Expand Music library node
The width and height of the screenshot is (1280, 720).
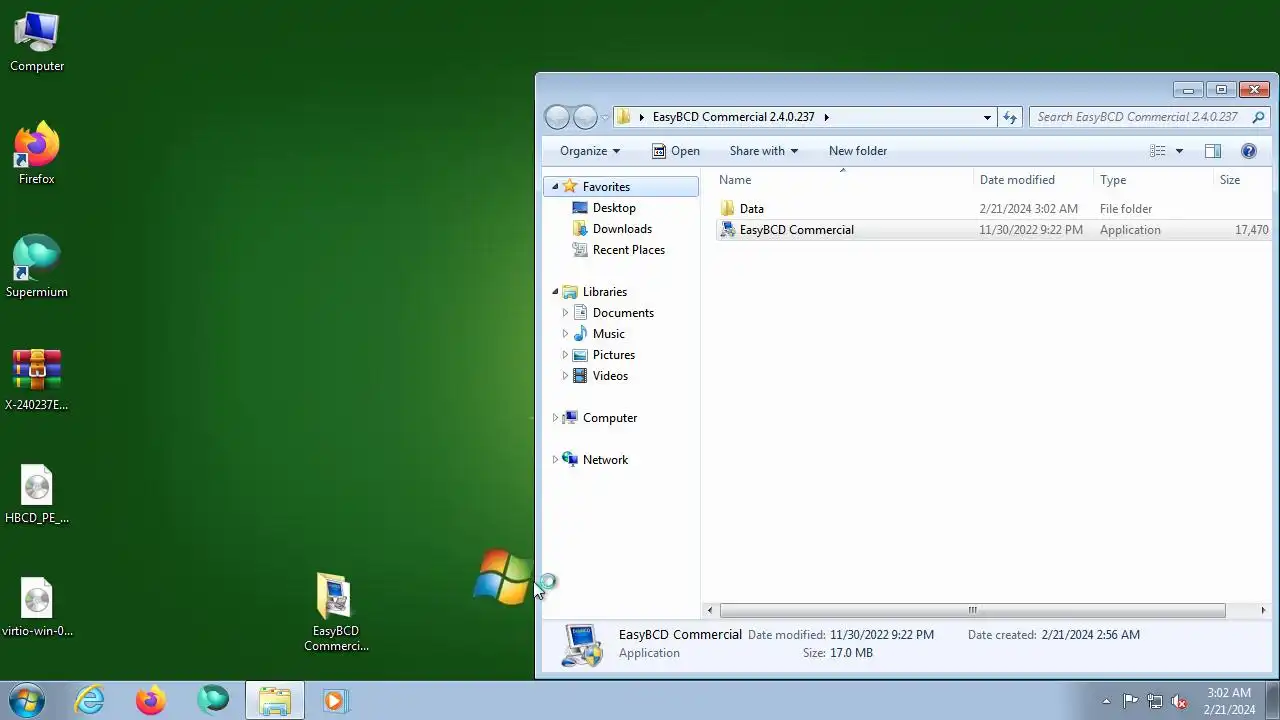click(x=565, y=334)
